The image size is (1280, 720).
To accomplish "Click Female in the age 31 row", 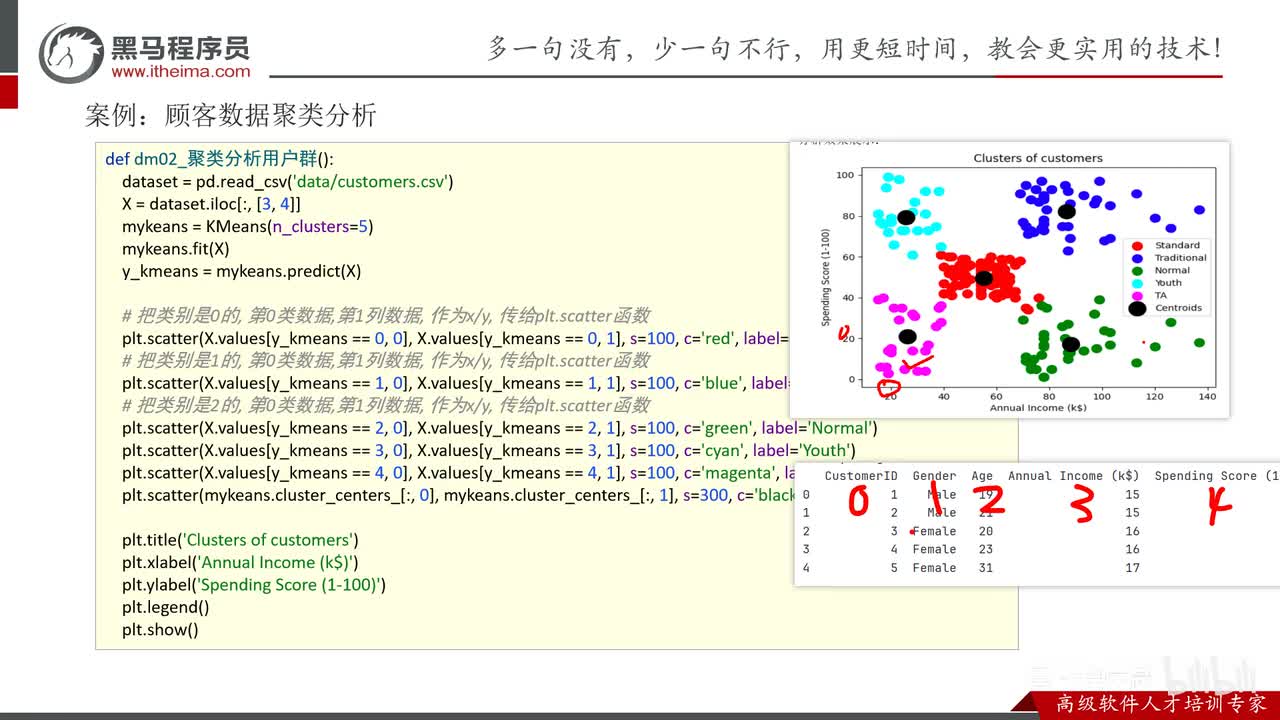I will tap(934, 568).
